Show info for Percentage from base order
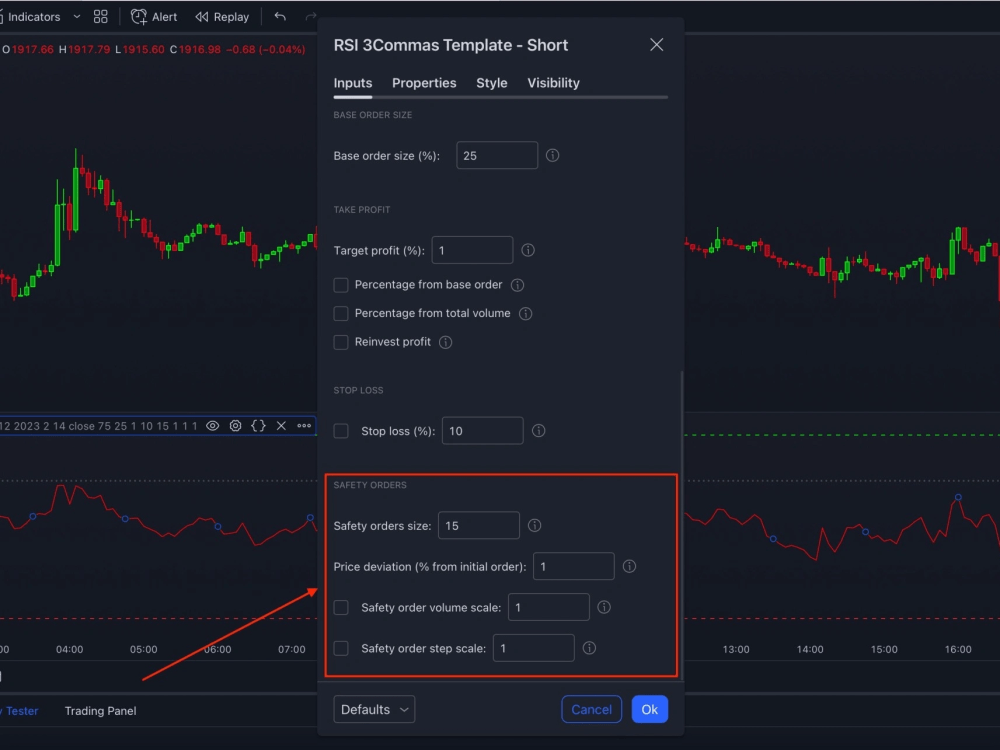This screenshot has height=750, width=1000. point(517,285)
